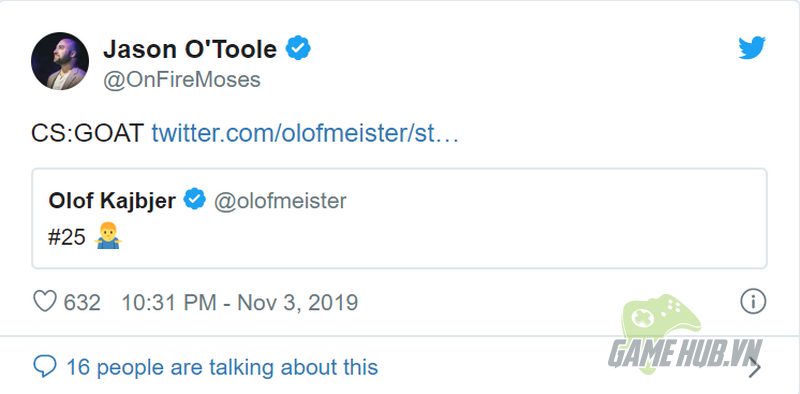
Task: Open the quoted tweet card text #25
Action: (67, 237)
